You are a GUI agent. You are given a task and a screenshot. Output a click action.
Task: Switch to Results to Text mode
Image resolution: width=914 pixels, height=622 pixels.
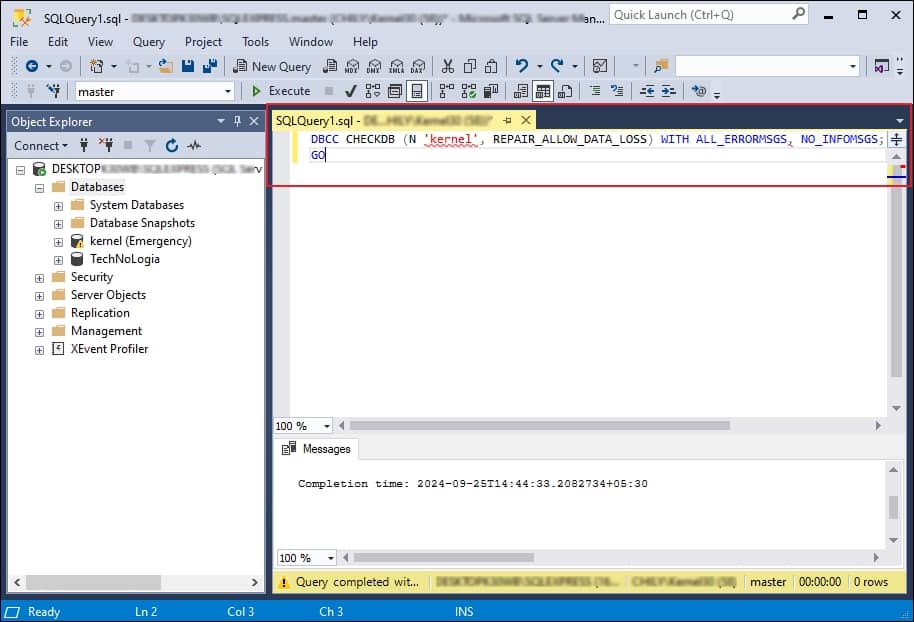point(521,91)
